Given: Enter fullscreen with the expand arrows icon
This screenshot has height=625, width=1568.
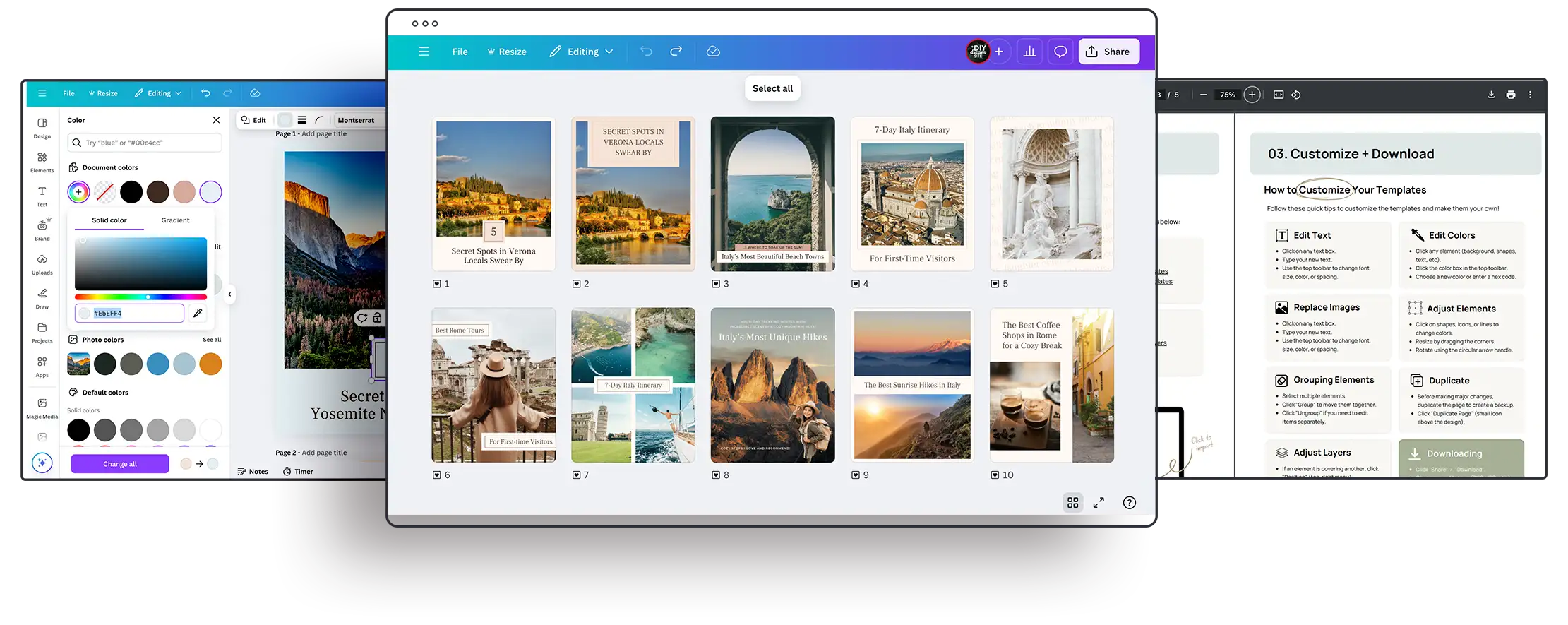Looking at the screenshot, I should coord(1099,503).
